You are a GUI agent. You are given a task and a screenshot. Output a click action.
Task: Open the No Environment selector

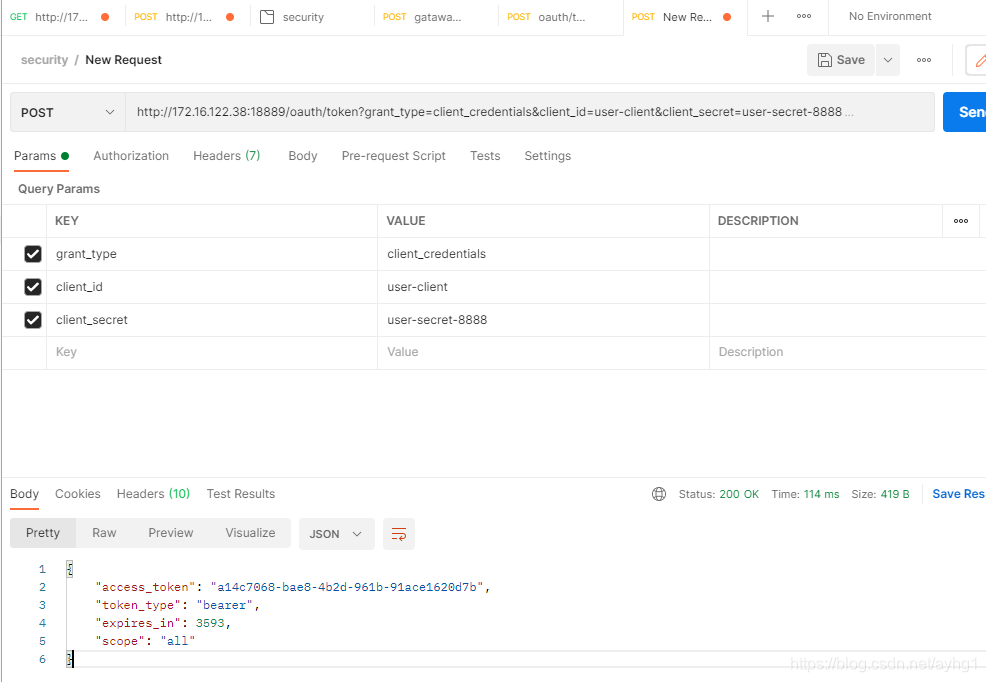pyautogui.click(x=890, y=16)
